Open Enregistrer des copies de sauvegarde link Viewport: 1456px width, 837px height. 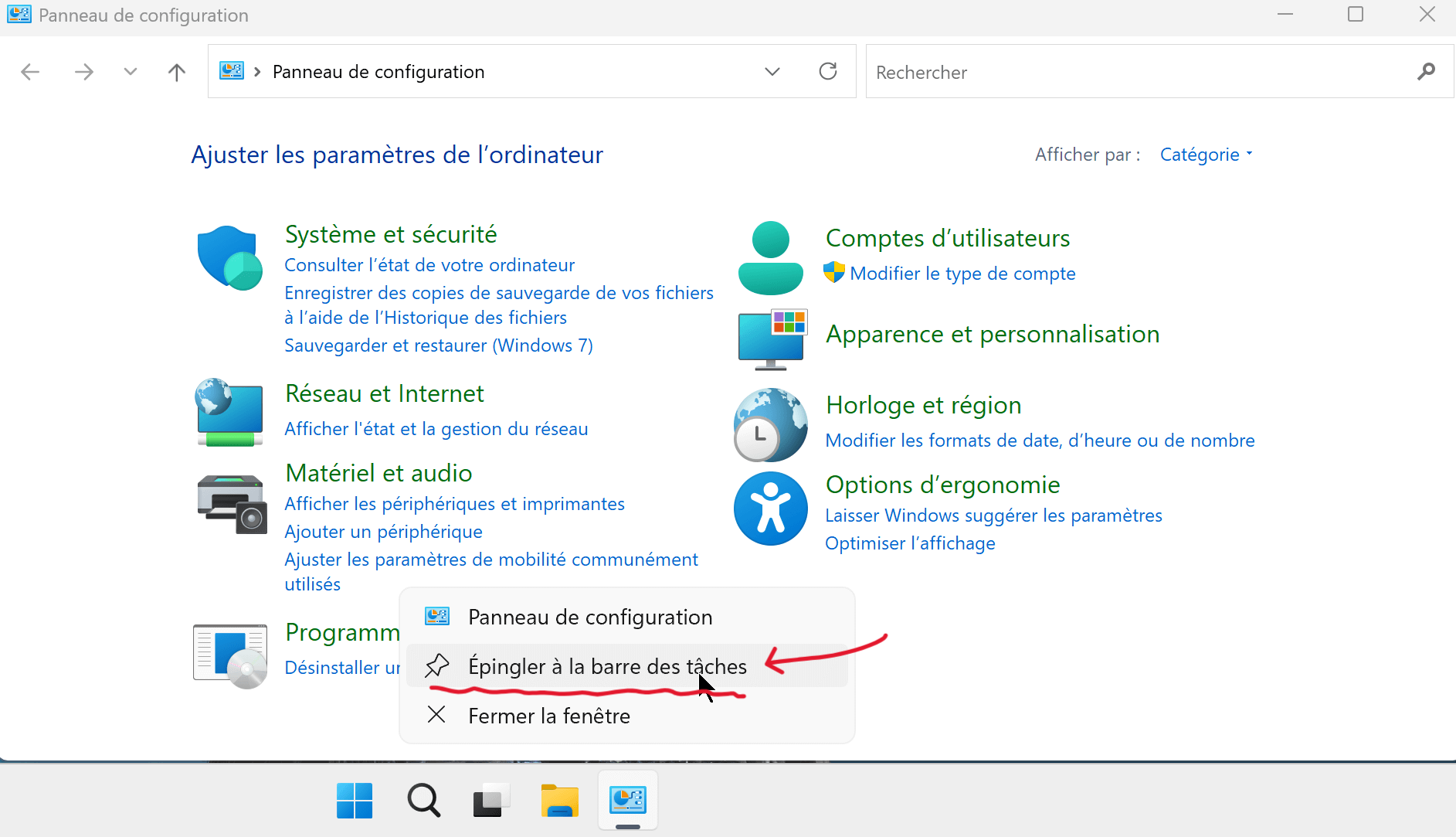coord(499,305)
